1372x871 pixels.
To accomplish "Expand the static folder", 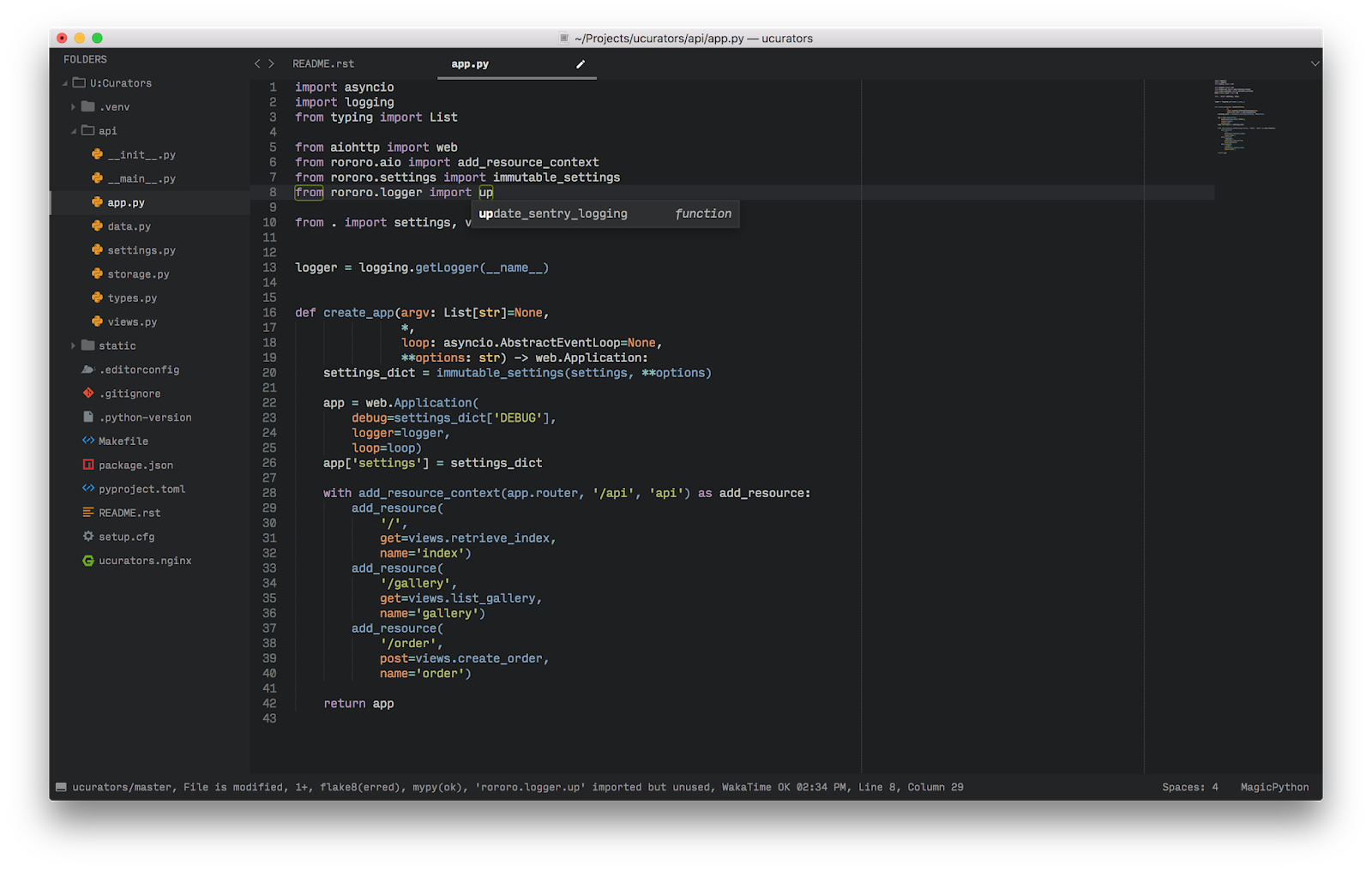I will point(74,345).
